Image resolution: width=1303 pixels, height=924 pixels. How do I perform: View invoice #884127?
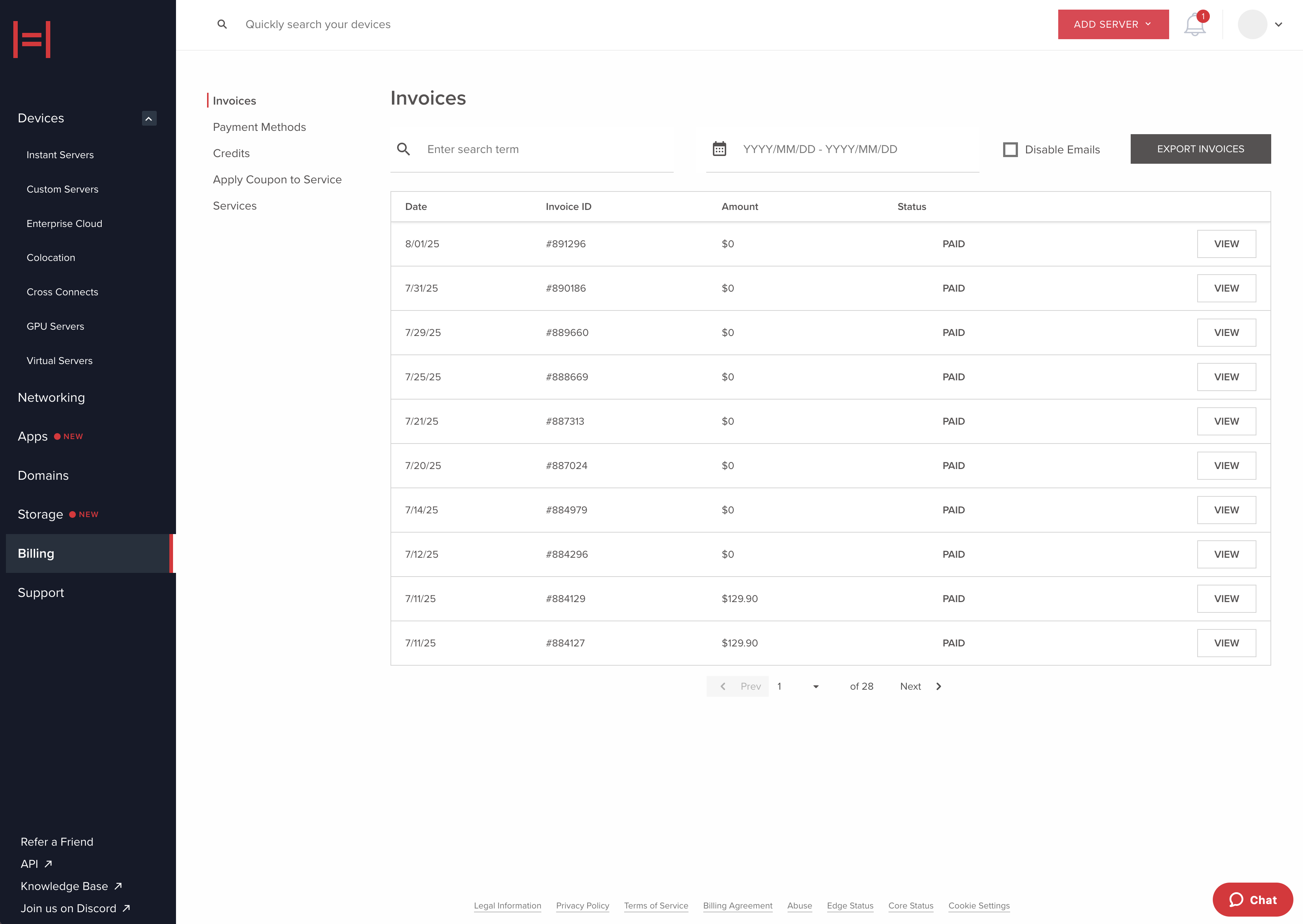pyautogui.click(x=1226, y=643)
